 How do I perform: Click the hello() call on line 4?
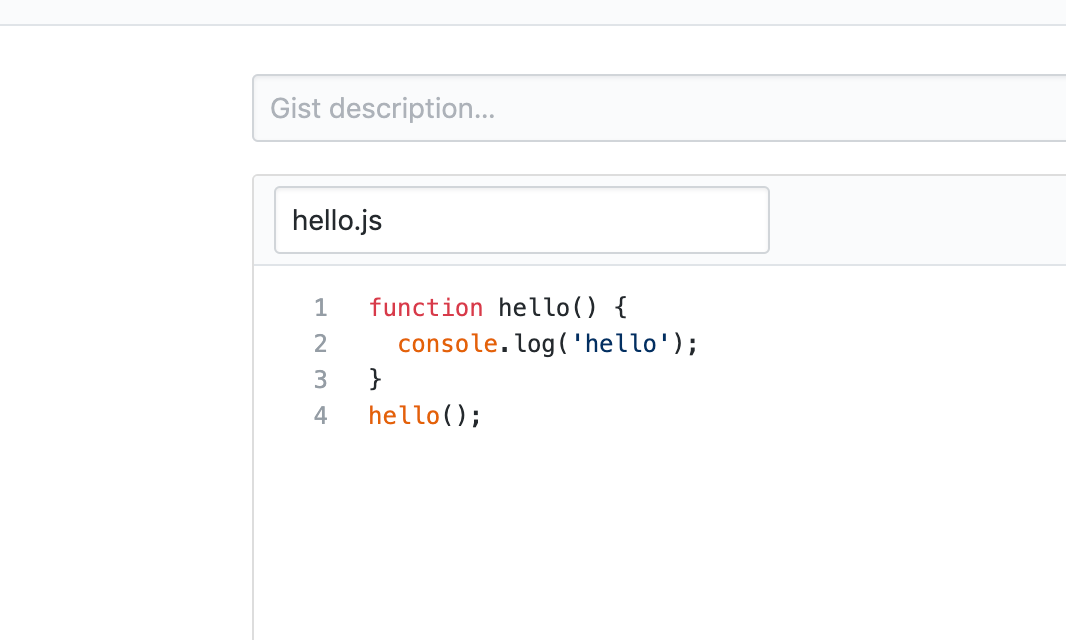point(404,415)
